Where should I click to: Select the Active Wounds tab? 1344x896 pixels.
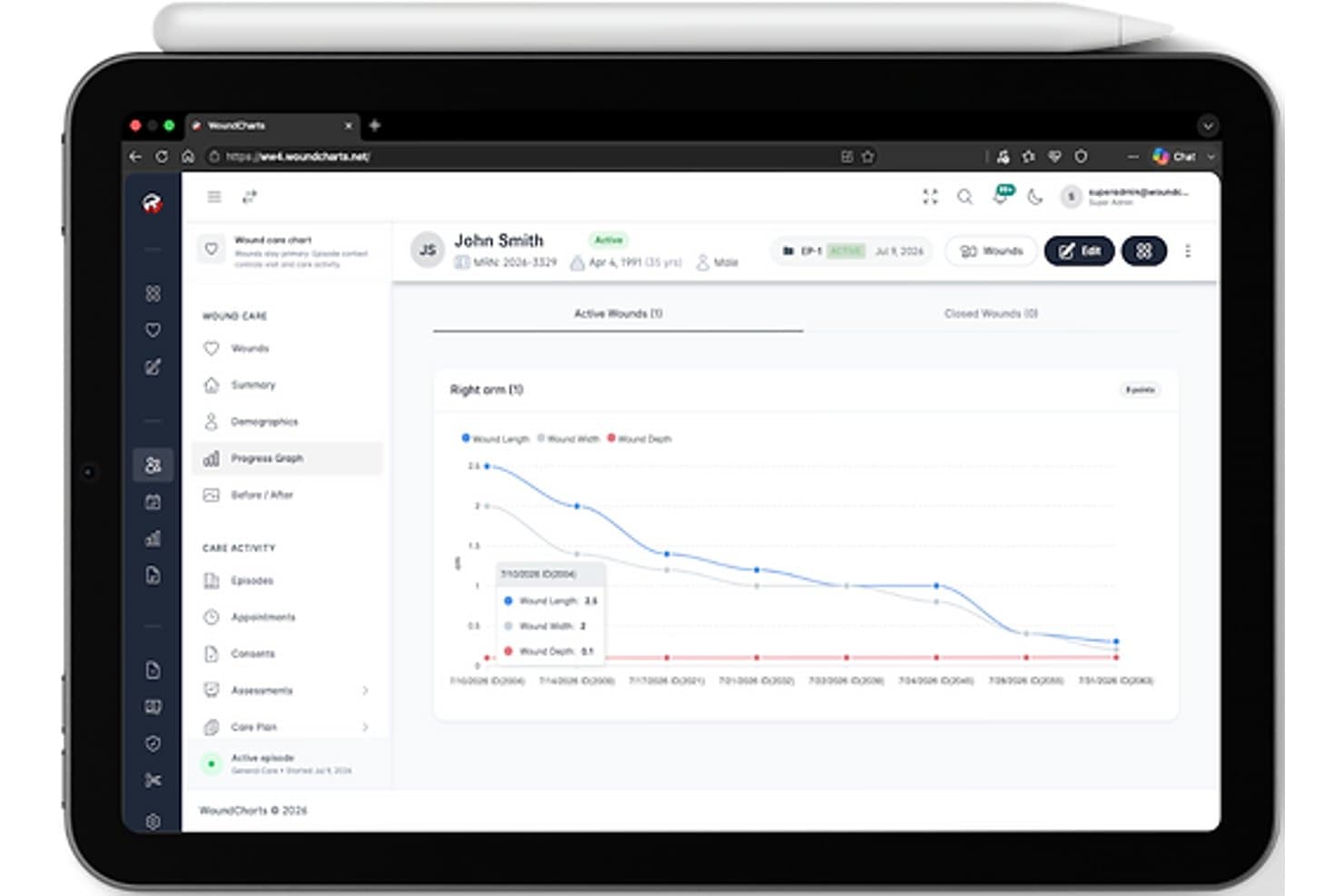click(x=618, y=313)
